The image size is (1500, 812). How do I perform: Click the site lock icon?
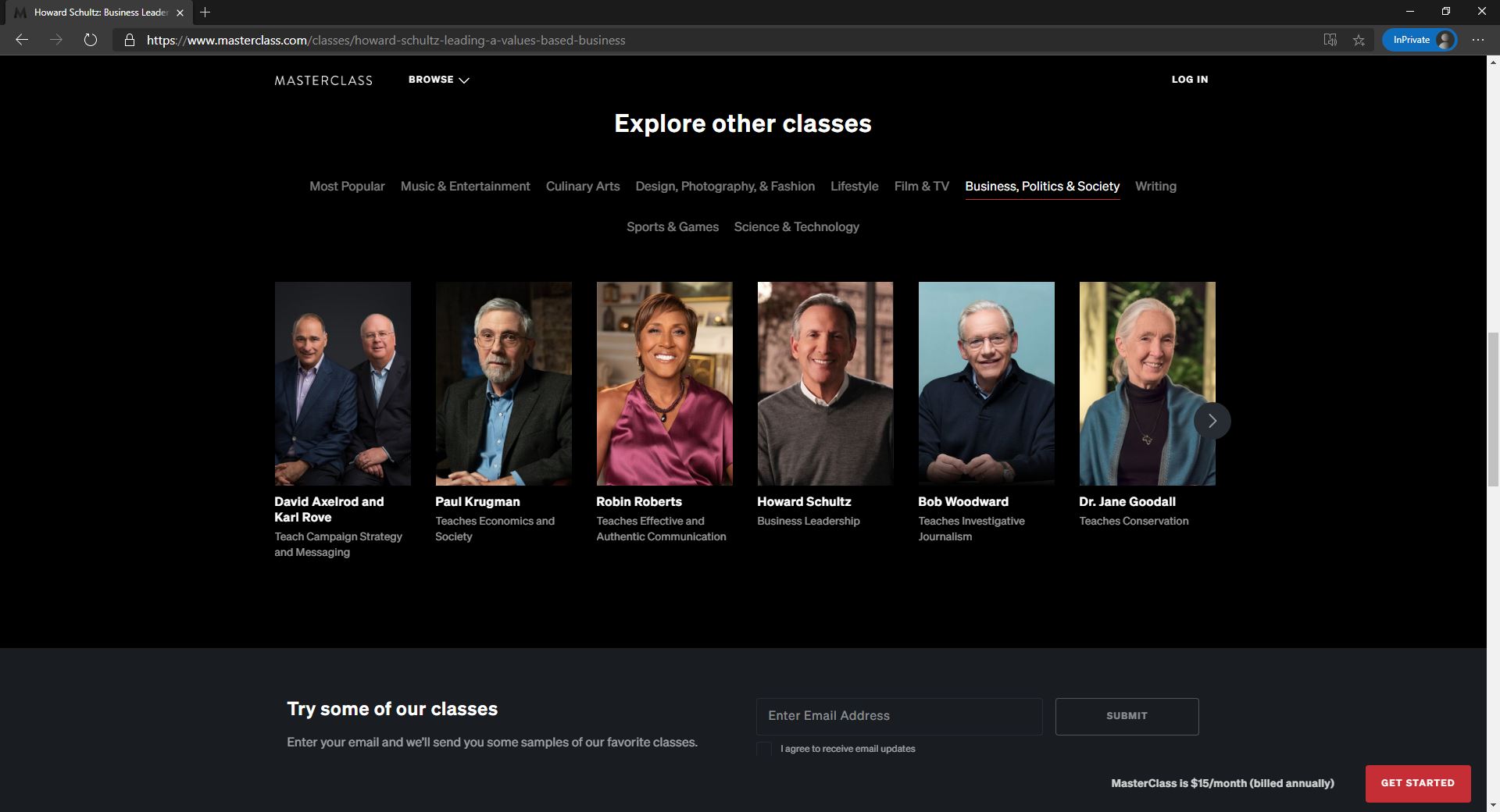click(130, 40)
